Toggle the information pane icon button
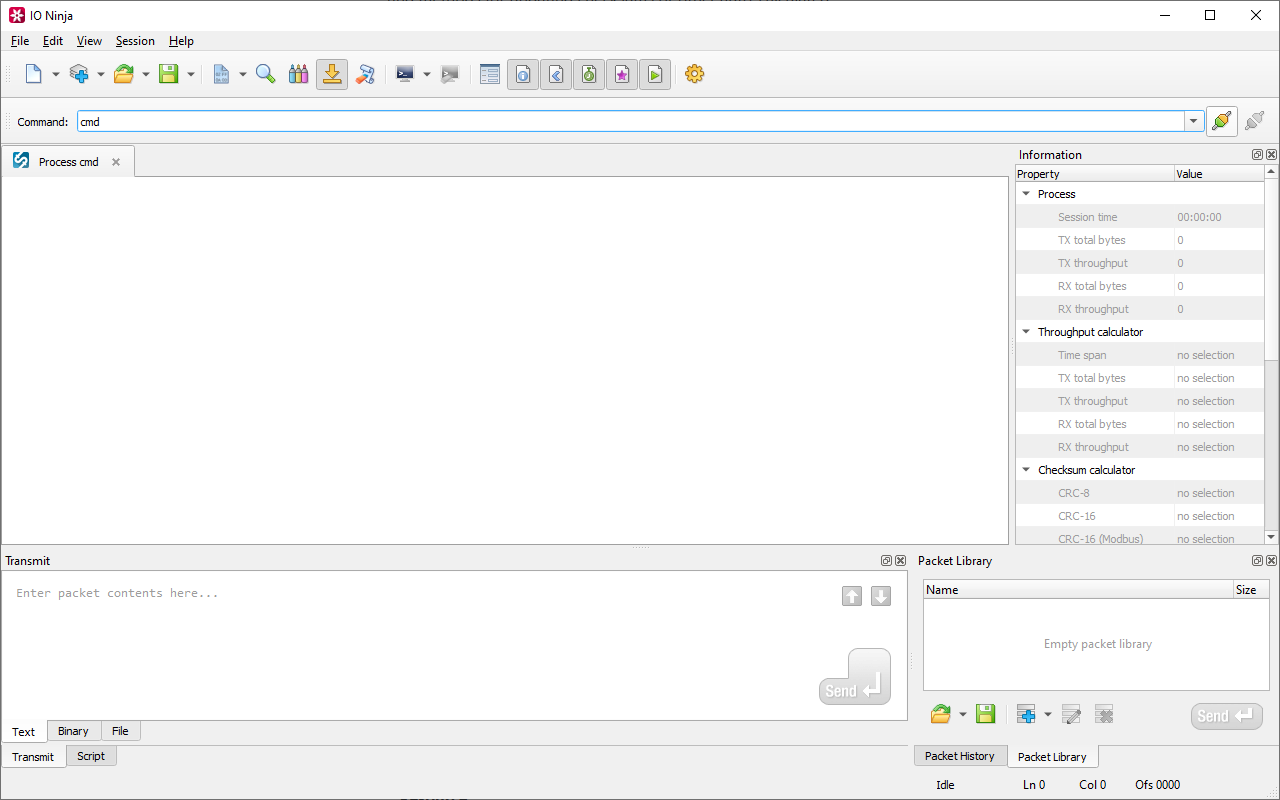Screen dimensions: 1280x800 [523, 74]
